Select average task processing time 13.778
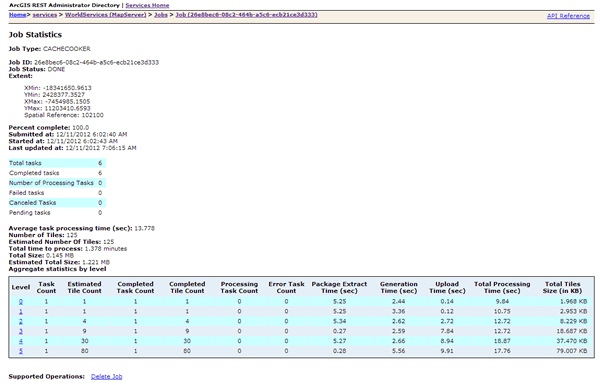Viewport: 600px width, 385px height. click(x=144, y=228)
